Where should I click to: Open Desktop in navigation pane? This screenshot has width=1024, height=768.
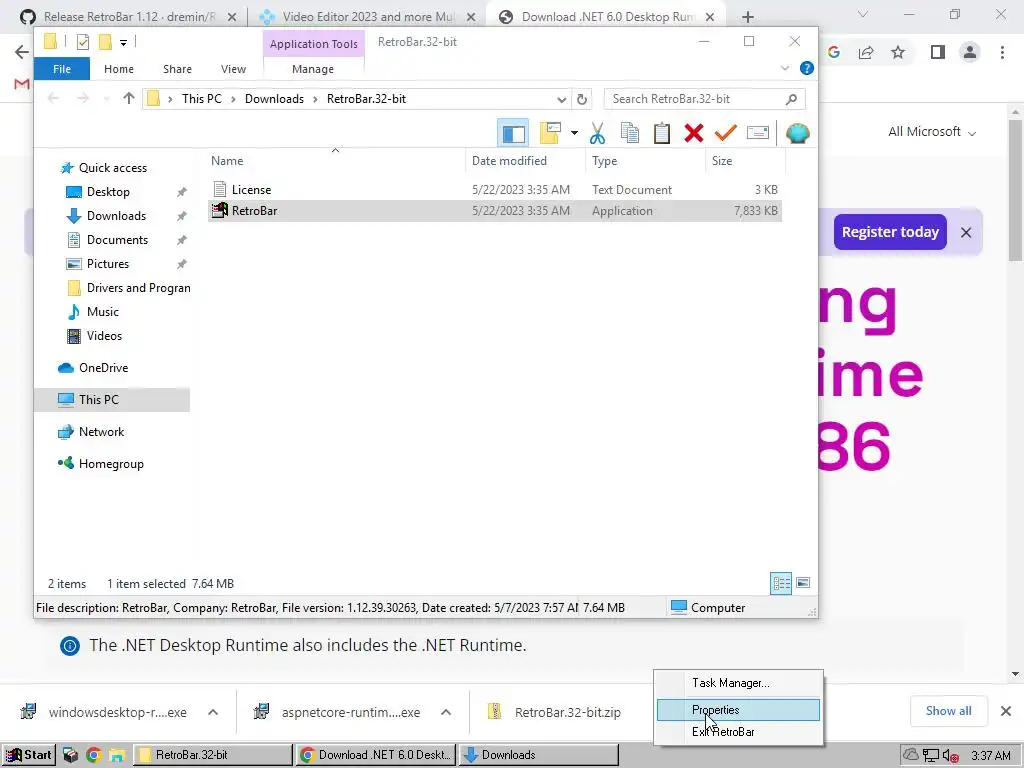click(x=108, y=192)
